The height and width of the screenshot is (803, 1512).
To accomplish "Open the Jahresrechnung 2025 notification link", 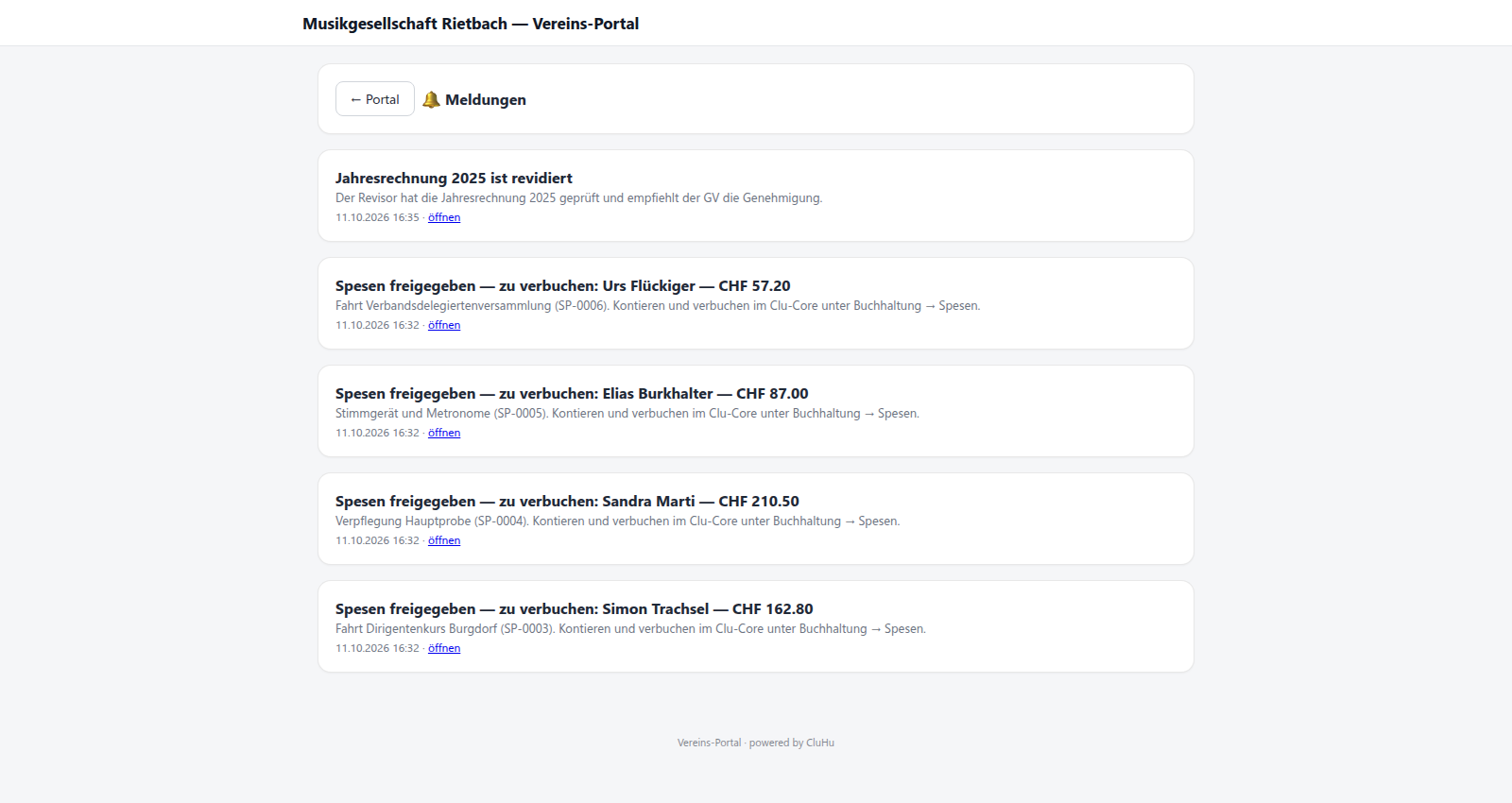I will [444, 217].
